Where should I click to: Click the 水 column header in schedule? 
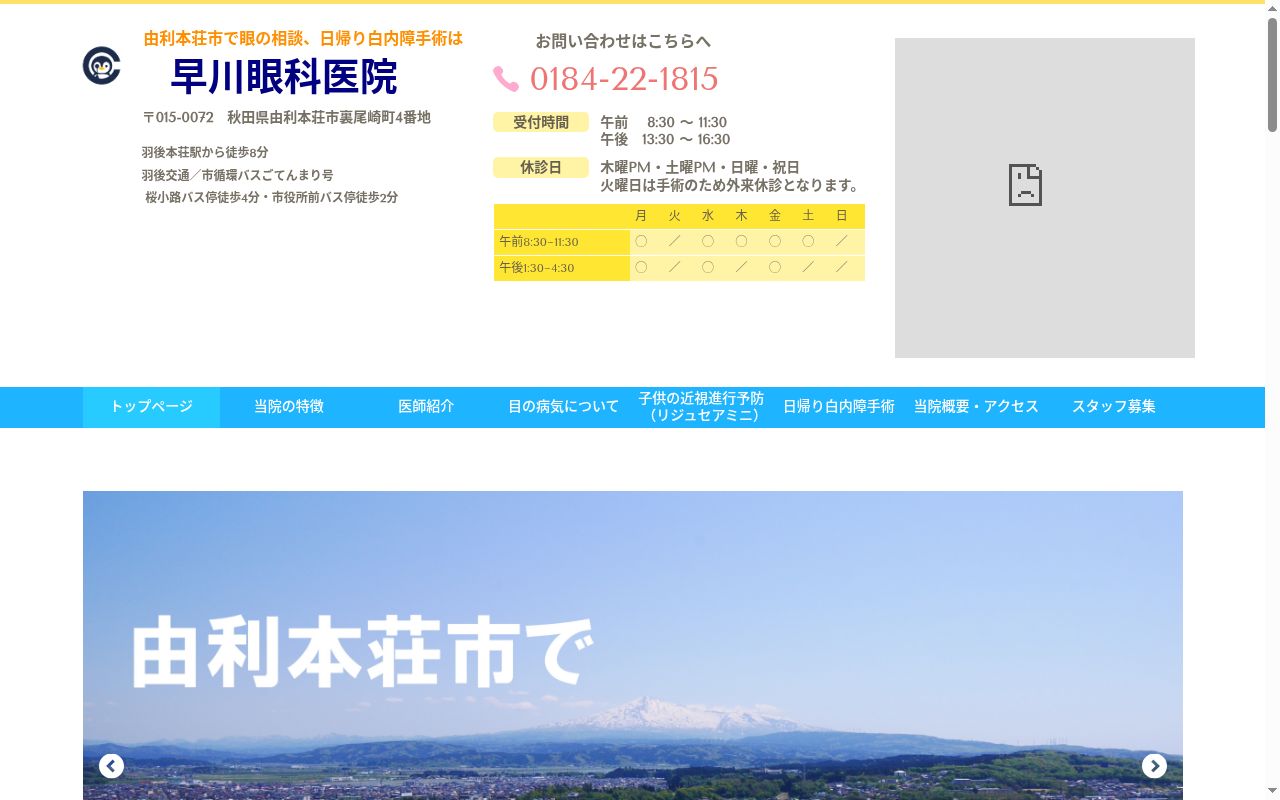click(708, 216)
